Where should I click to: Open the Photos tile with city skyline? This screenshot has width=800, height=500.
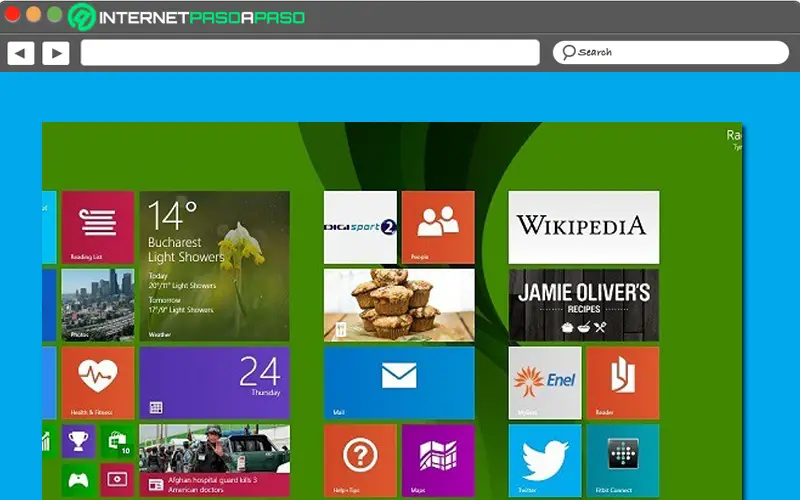coord(98,305)
